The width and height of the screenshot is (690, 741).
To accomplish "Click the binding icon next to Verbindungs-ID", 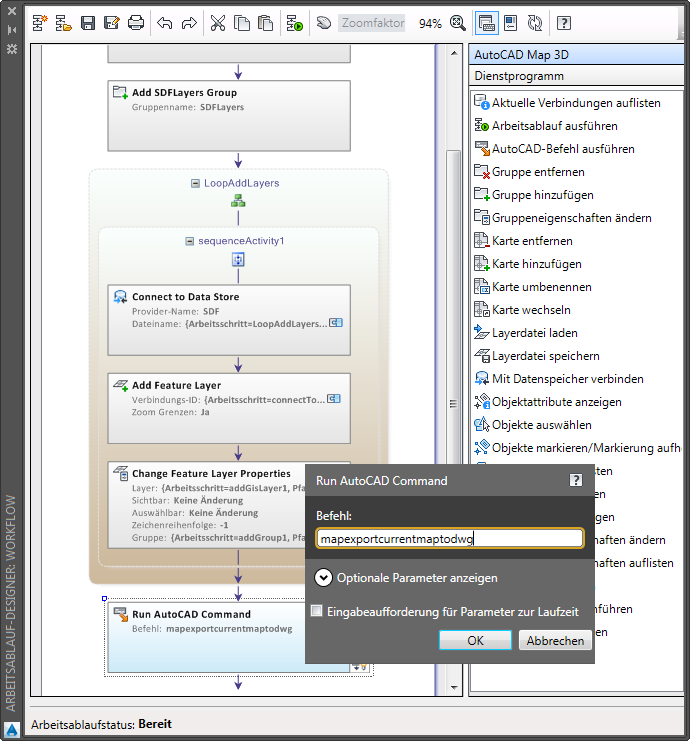I will 334,398.
